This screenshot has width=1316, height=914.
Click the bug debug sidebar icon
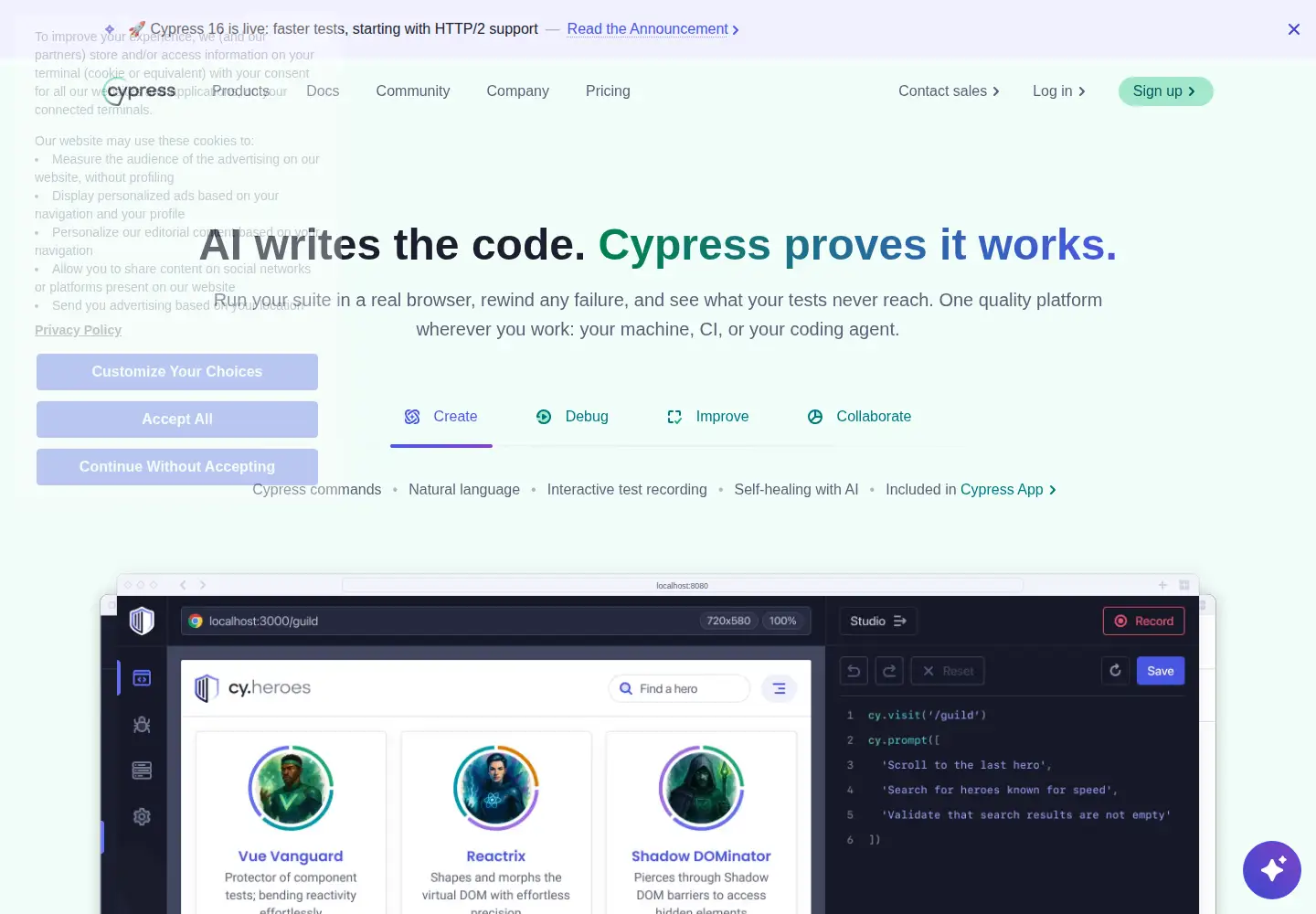coord(142,725)
